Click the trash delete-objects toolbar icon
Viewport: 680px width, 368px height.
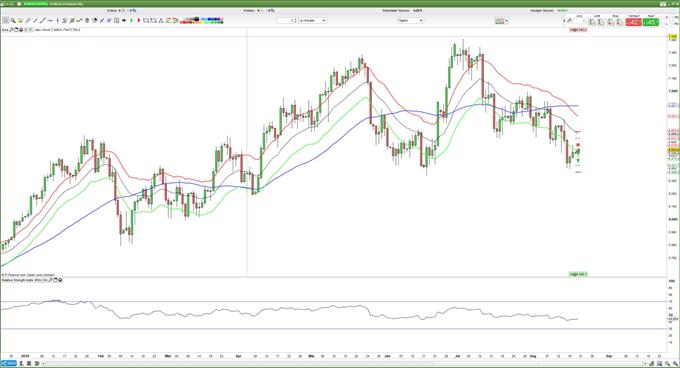(87, 20)
